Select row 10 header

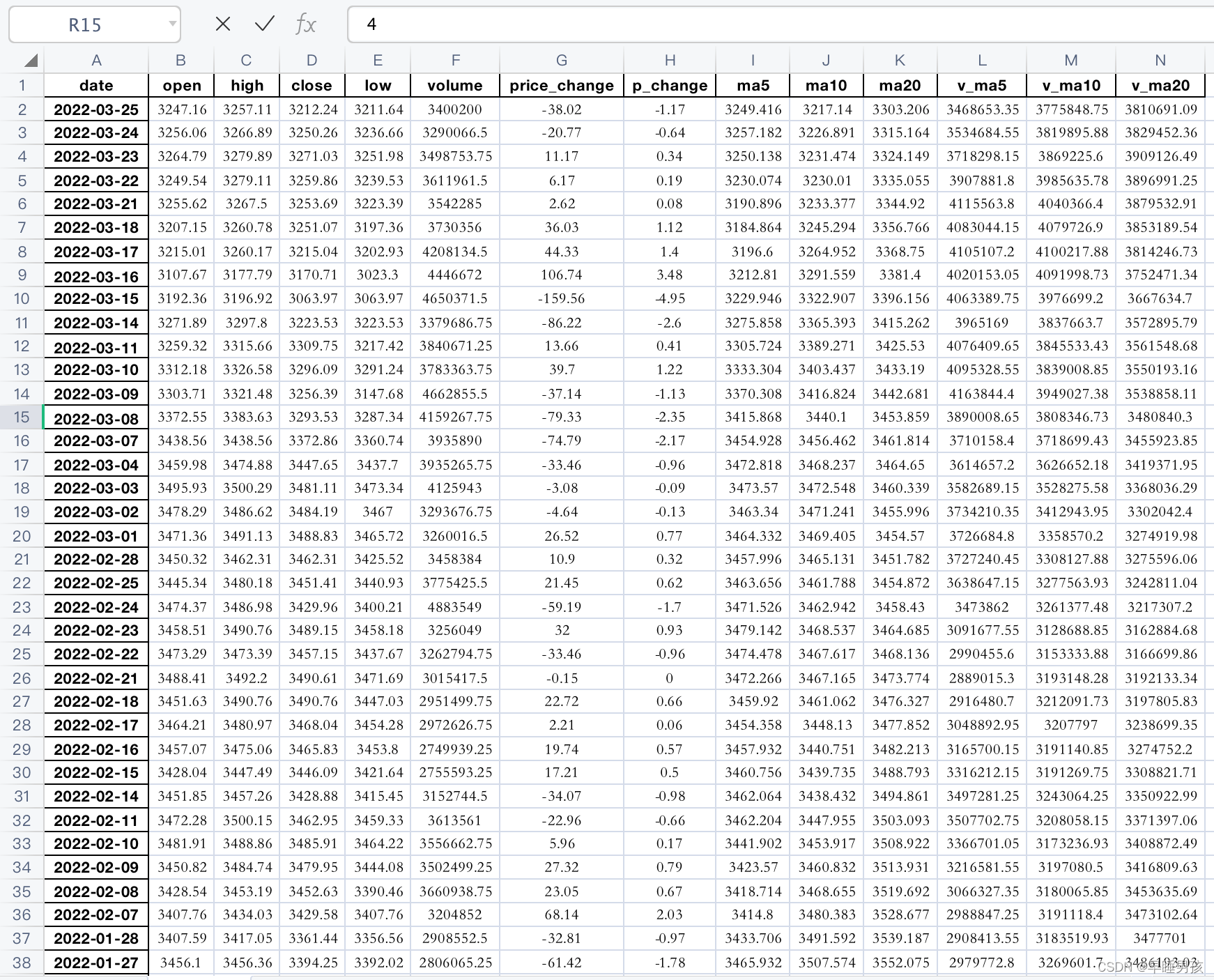click(x=22, y=298)
